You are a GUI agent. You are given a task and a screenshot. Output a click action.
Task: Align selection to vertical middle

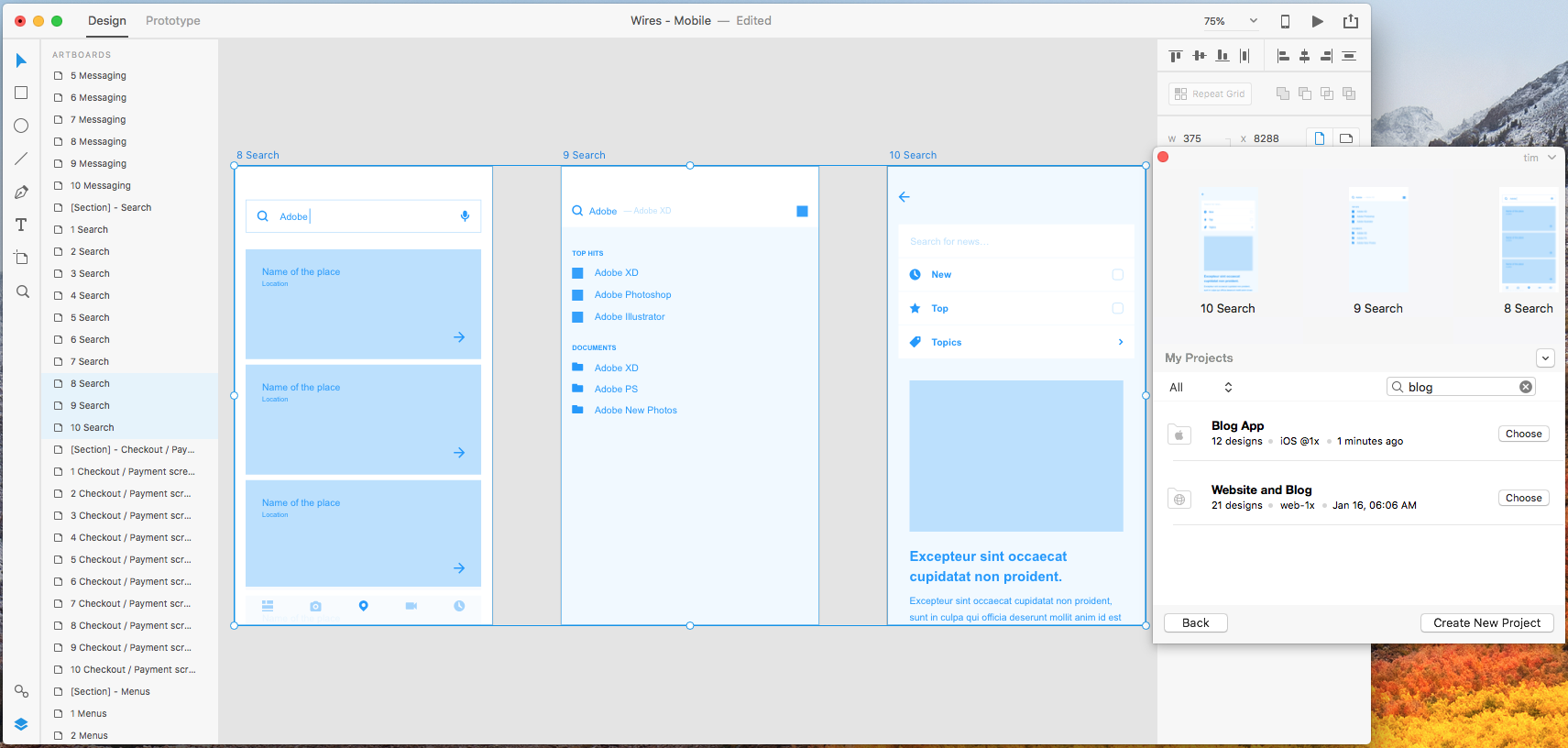pyautogui.click(x=1200, y=56)
